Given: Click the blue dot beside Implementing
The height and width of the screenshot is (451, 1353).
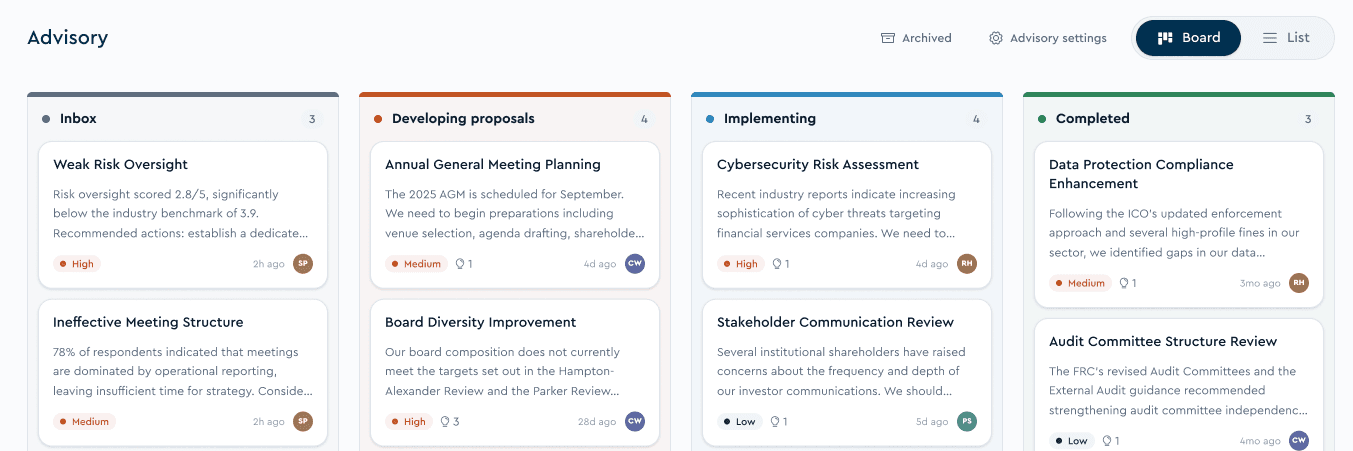Looking at the screenshot, I should click(x=710, y=119).
